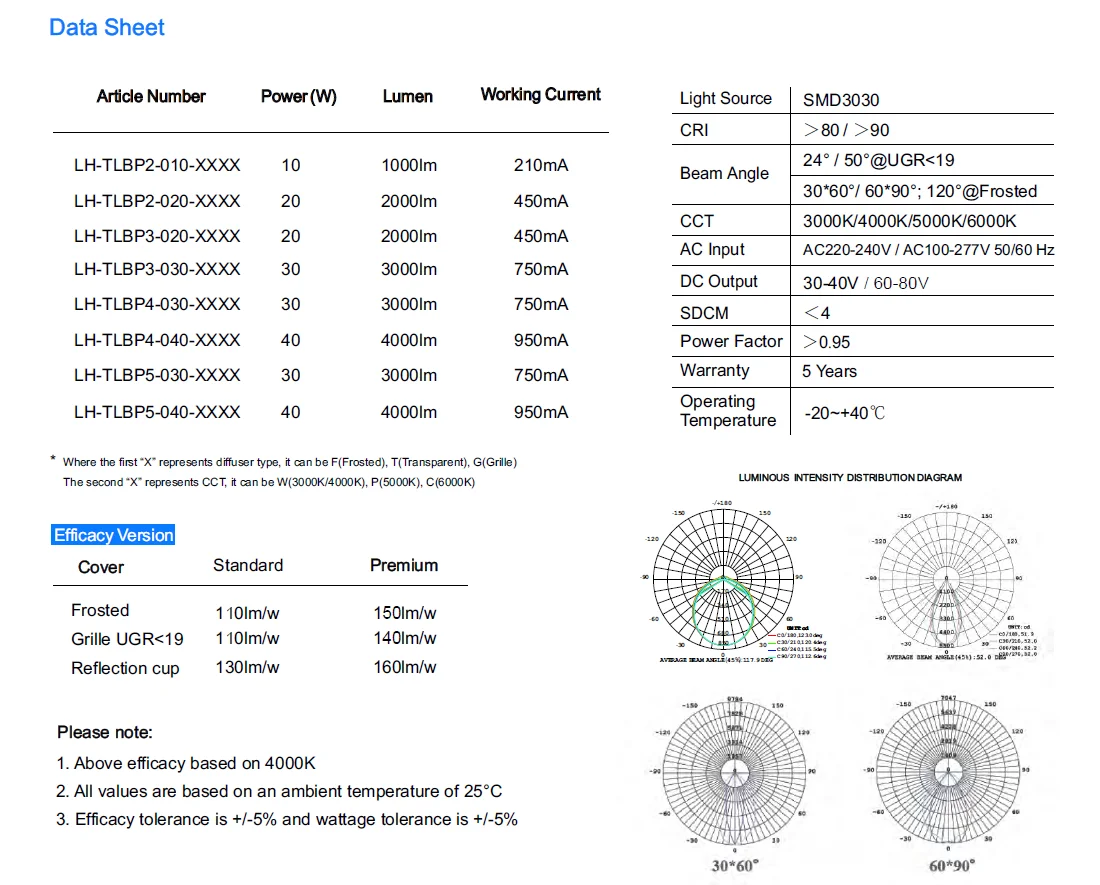Click the 5 Years warranty value

pos(829,371)
